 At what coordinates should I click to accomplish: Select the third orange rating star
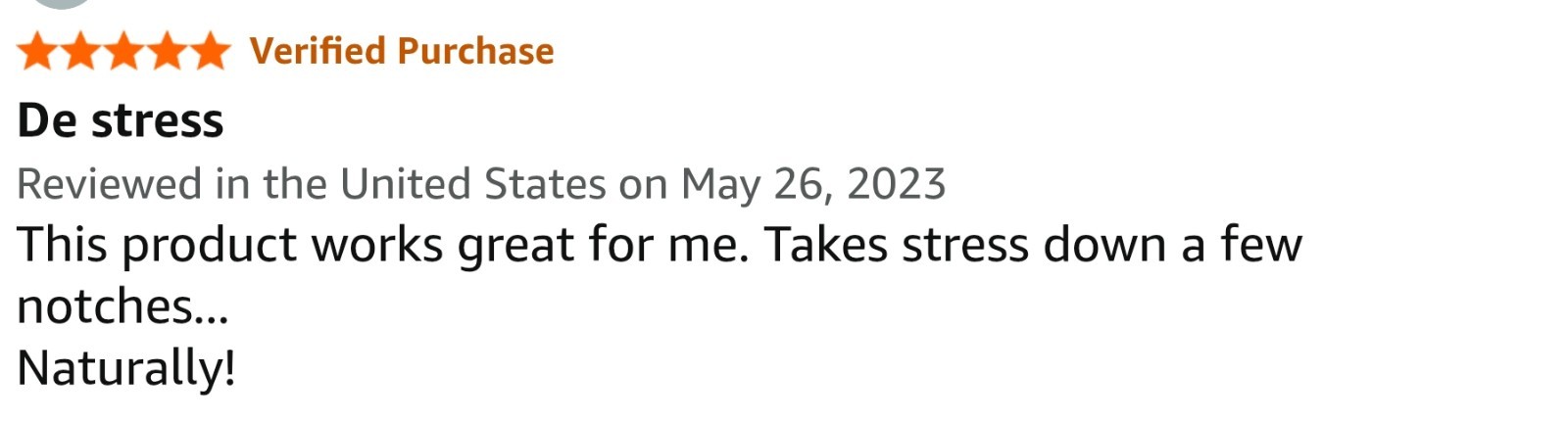point(123,51)
